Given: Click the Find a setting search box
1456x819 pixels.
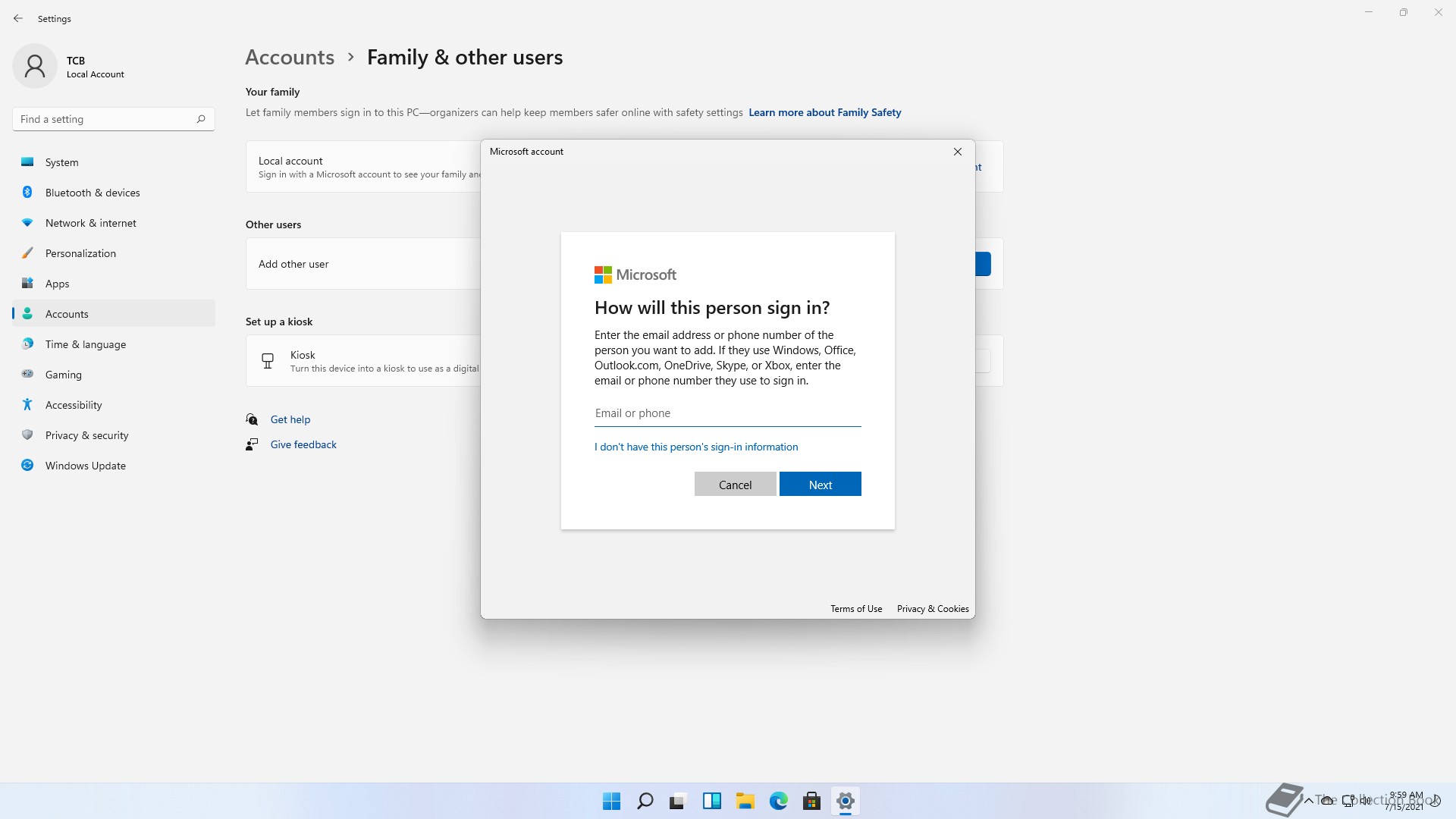Looking at the screenshot, I should click(x=114, y=119).
